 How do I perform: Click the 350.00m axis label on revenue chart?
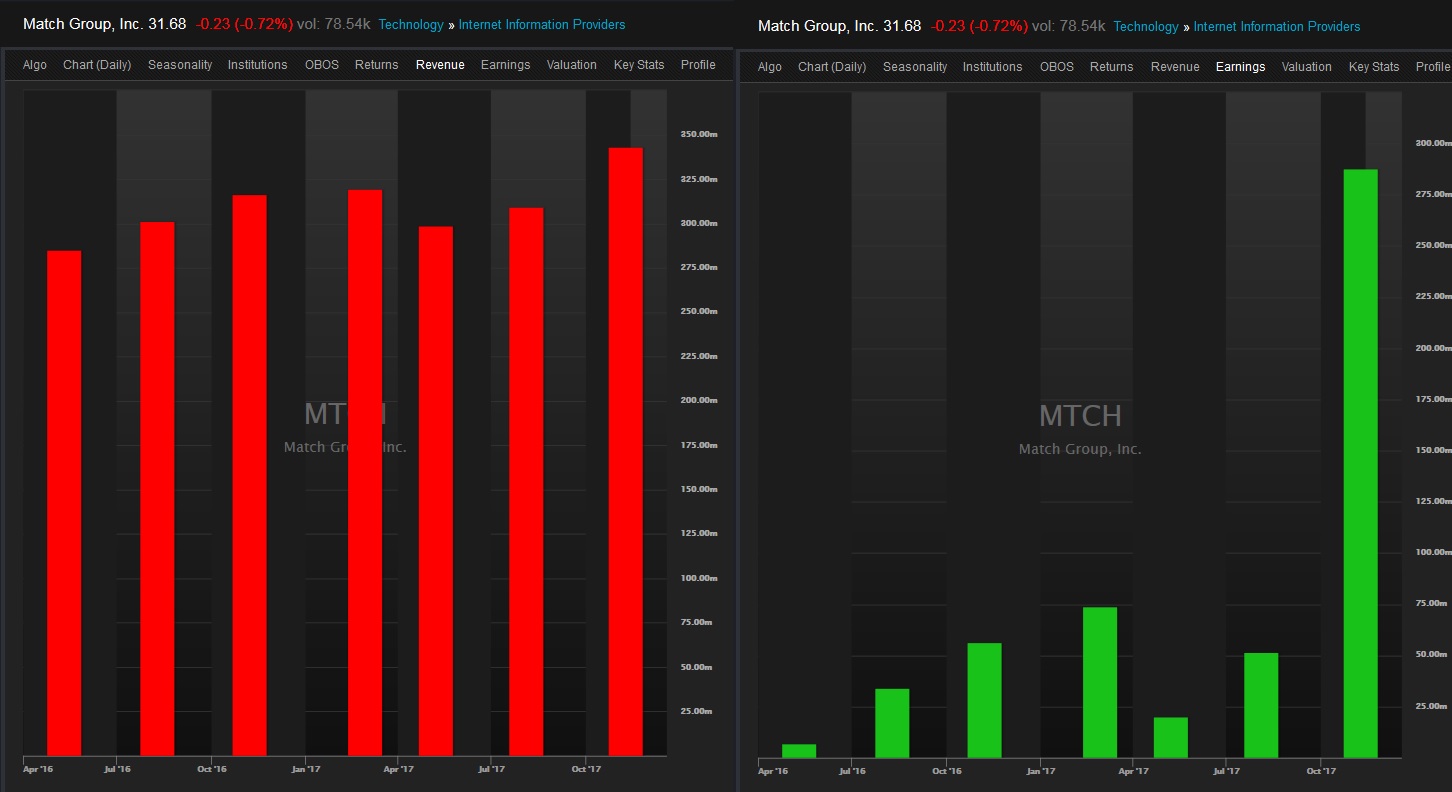pyautogui.click(x=699, y=134)
